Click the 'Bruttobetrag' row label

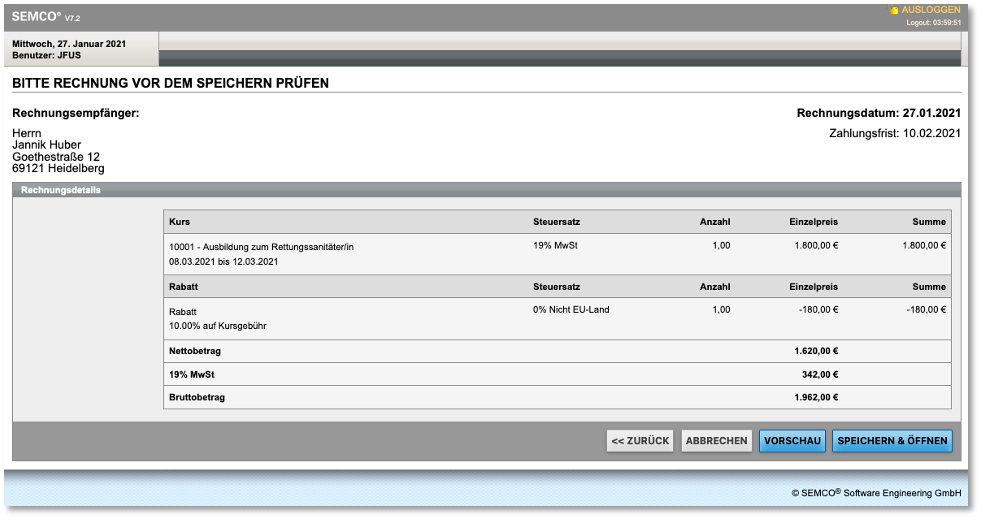coord(197,397)
